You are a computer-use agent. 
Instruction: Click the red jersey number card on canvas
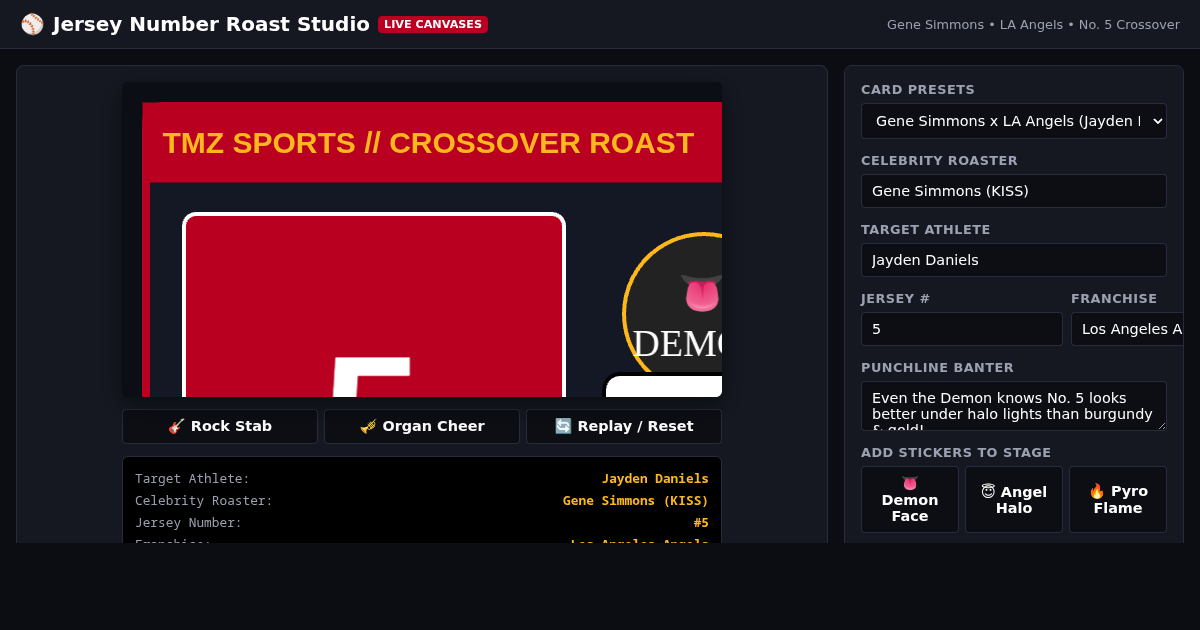(374, 305)
